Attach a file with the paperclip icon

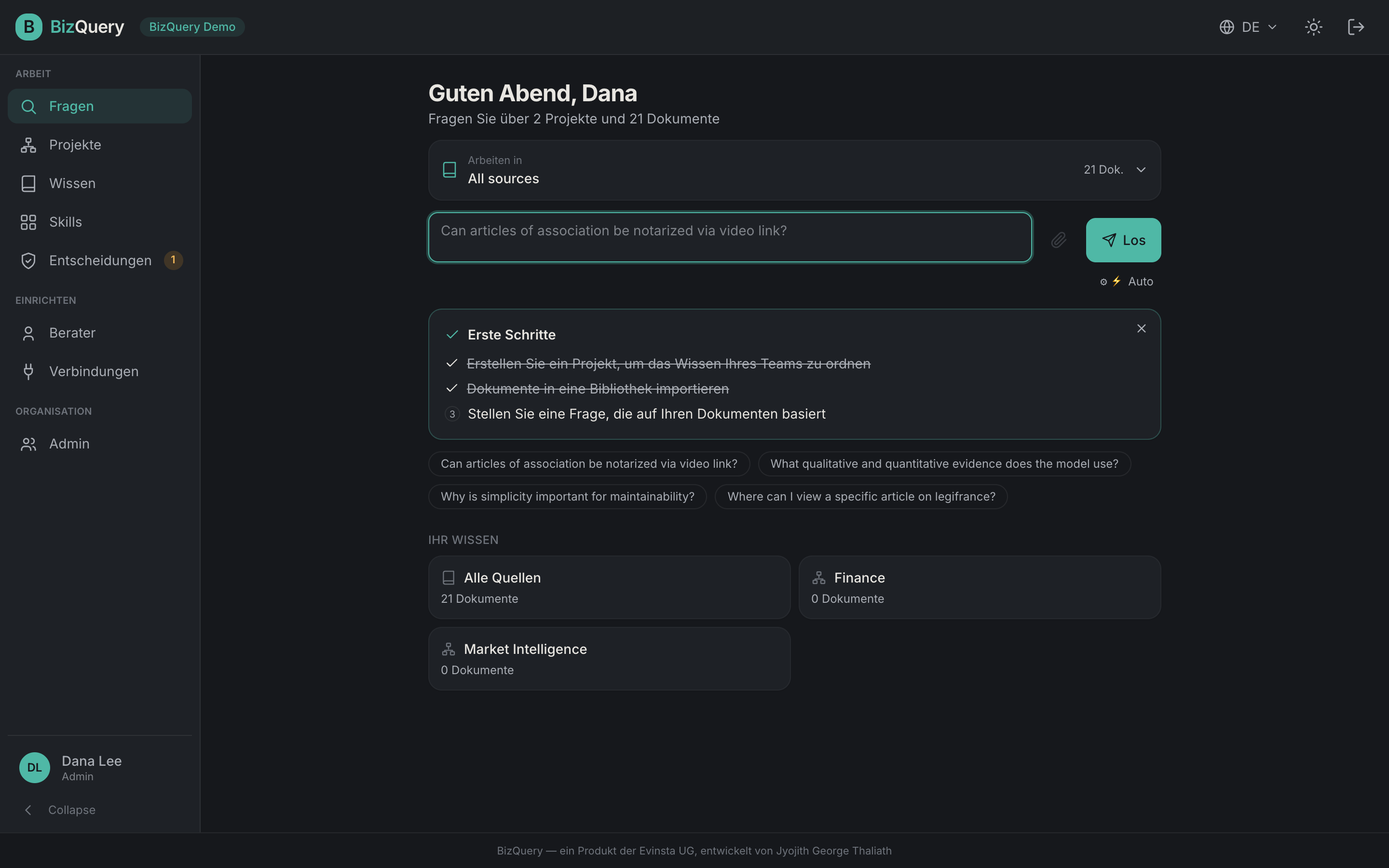coord(1059,240)
